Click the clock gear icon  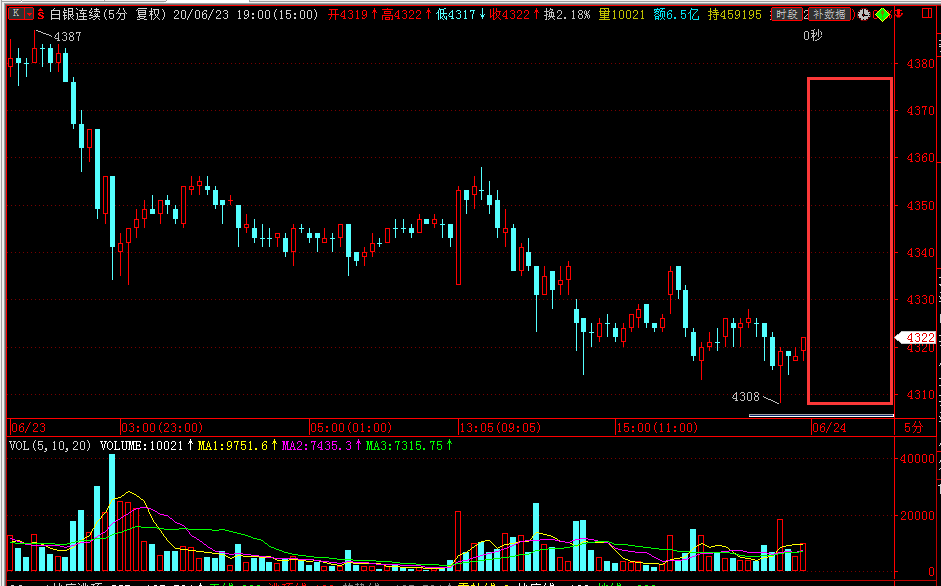coord(864,14)
